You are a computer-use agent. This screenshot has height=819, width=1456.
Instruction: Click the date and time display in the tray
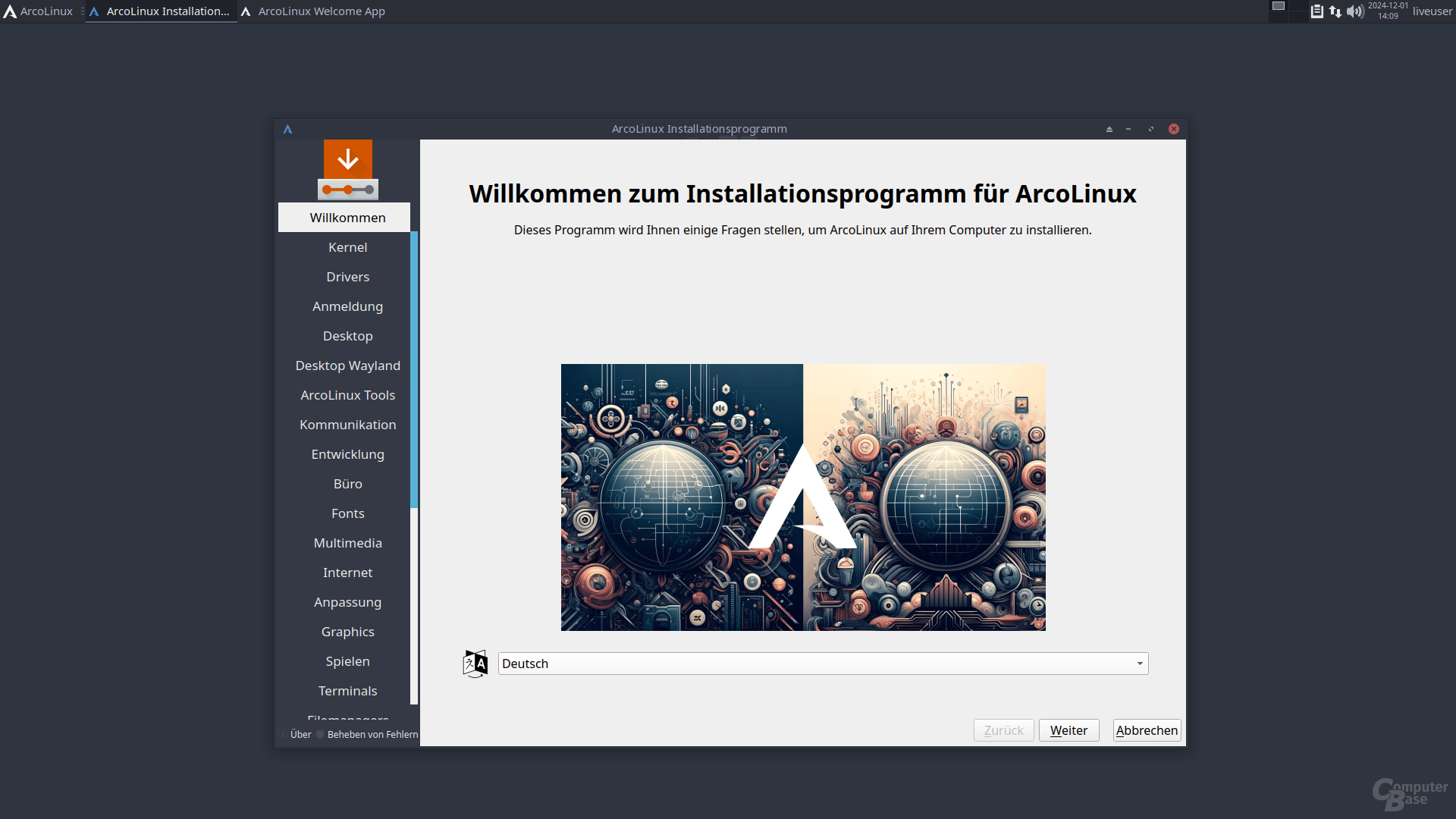(1388, 10)
